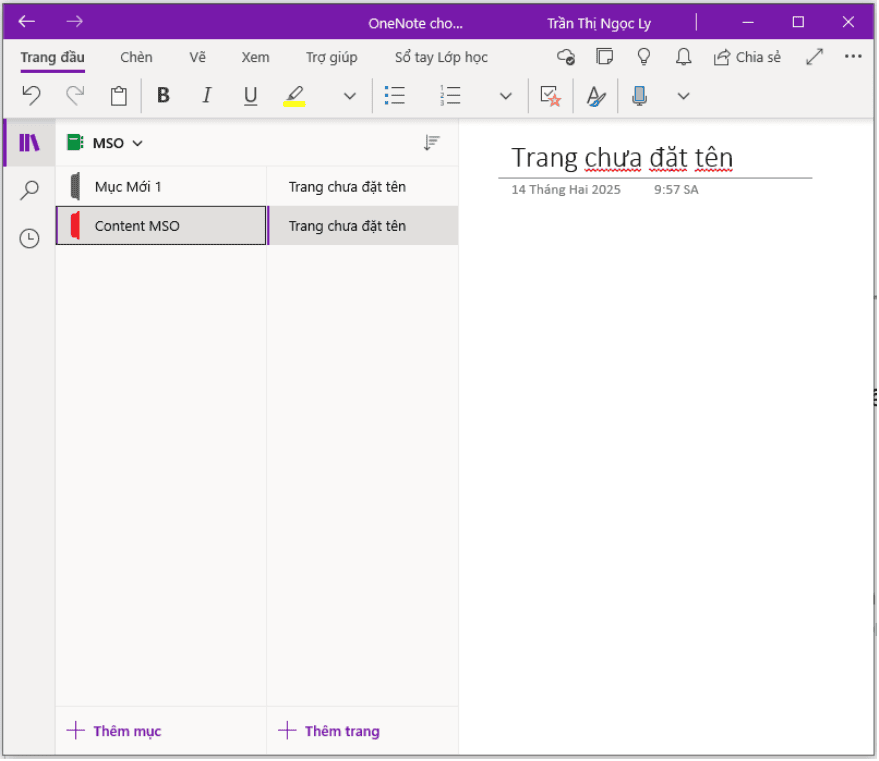The width and height of the screenshot is (879, 761).
Task: Go back with the left arrow
Action: (26, 22)
